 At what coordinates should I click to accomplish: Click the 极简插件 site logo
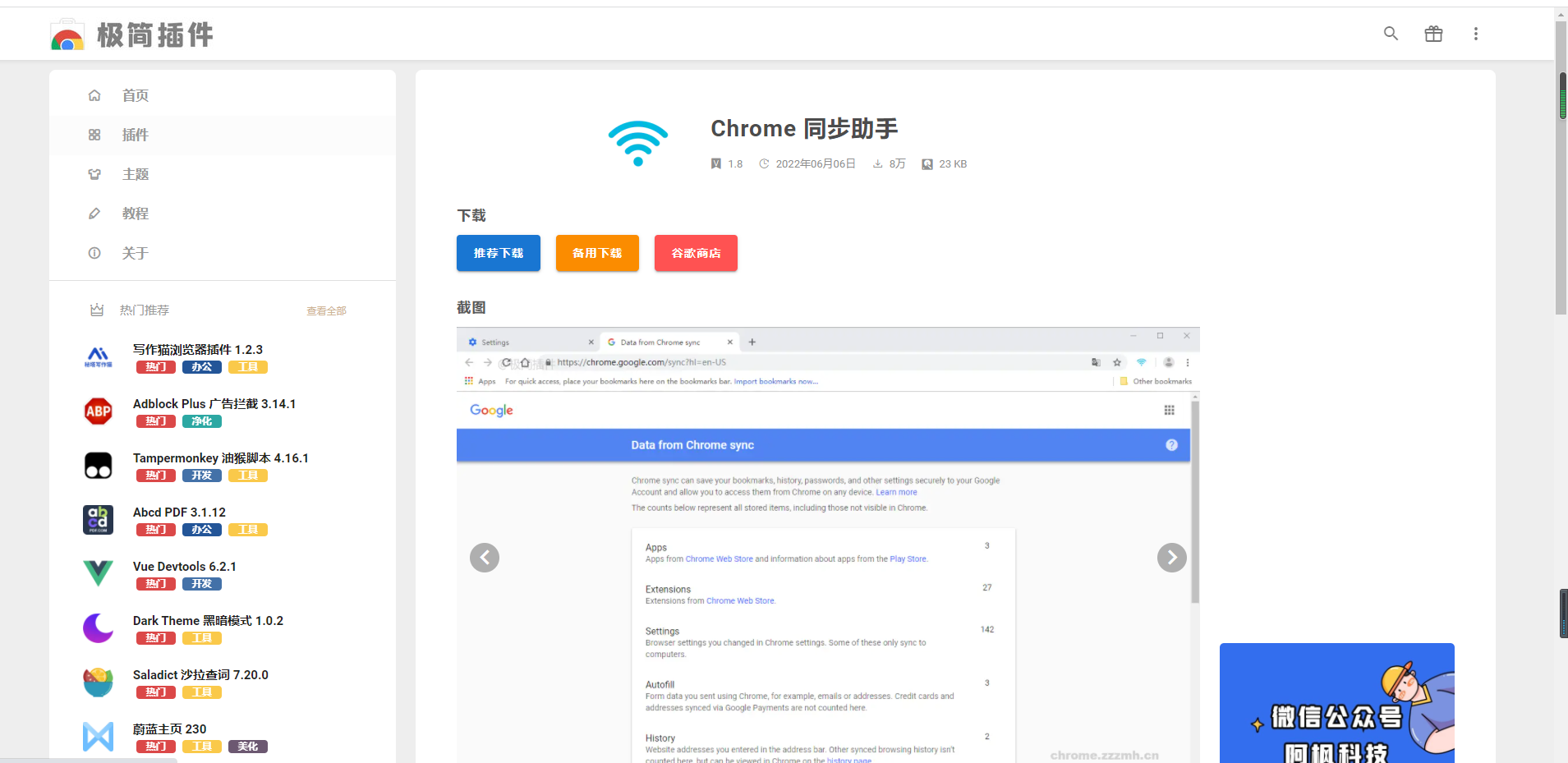[132, 34]
